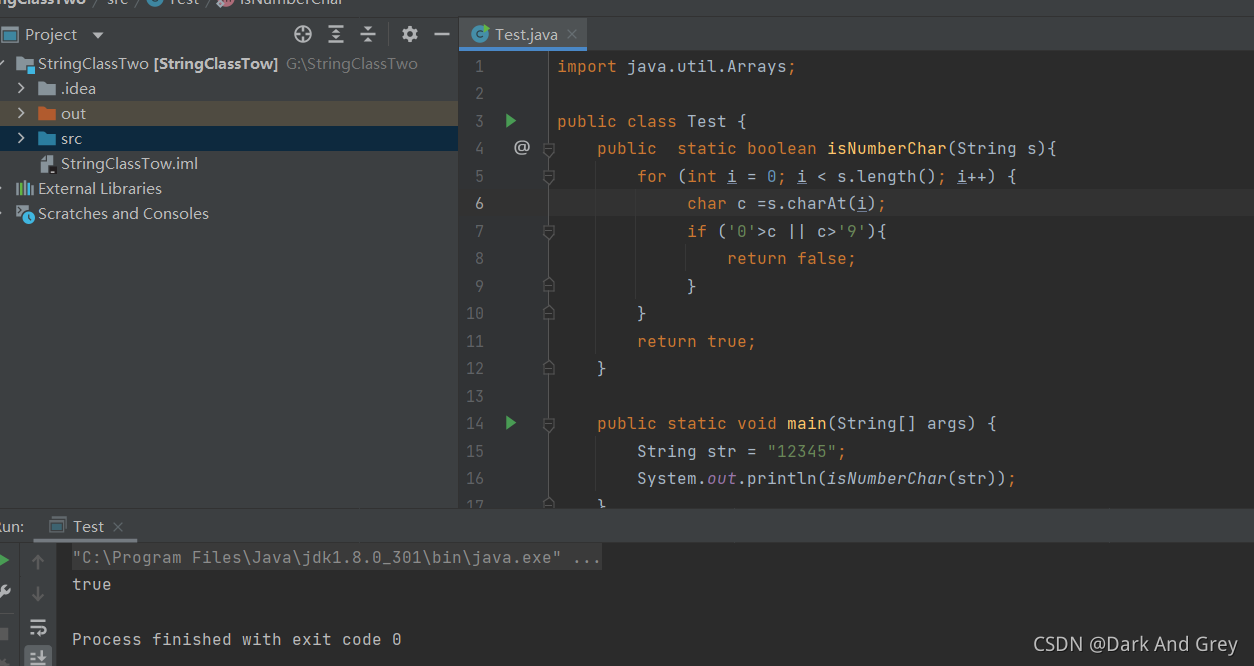Click Expand All in Project toolbar
Screen dimensions: 1254x666
coord(336,34)
